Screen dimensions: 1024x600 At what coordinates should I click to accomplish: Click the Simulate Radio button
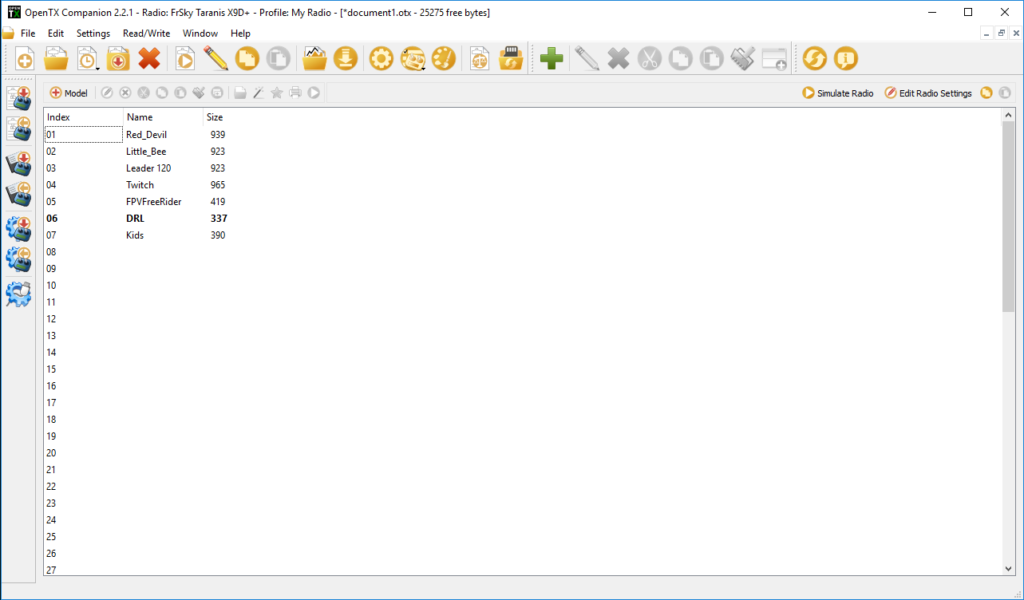[x=838, y=93]
